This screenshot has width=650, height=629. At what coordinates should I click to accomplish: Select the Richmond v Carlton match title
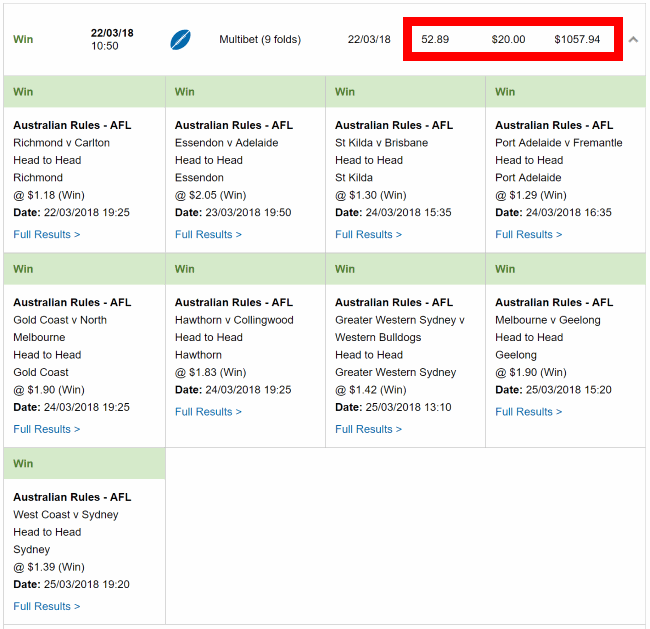61,143
